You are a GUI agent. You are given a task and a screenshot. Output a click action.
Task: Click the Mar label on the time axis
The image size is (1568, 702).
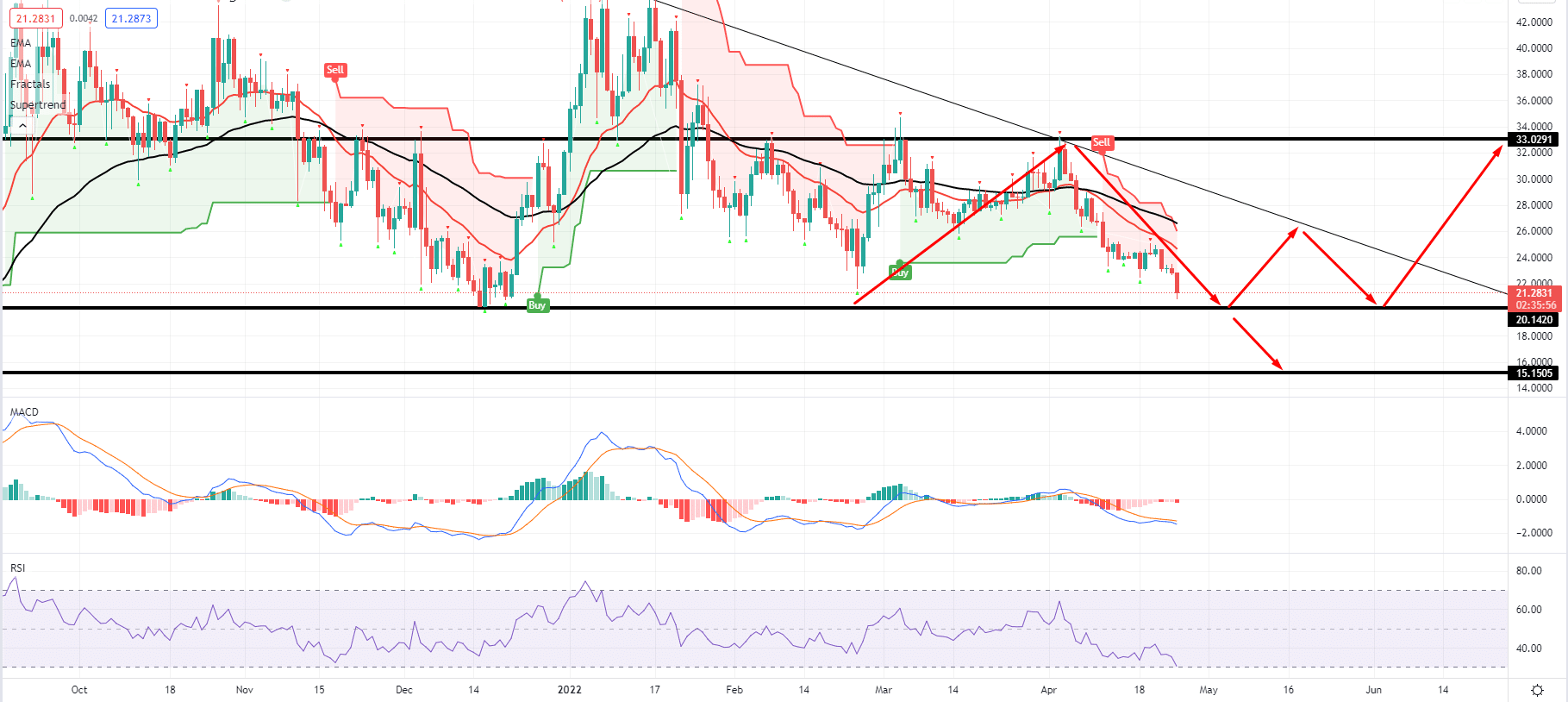884,690
